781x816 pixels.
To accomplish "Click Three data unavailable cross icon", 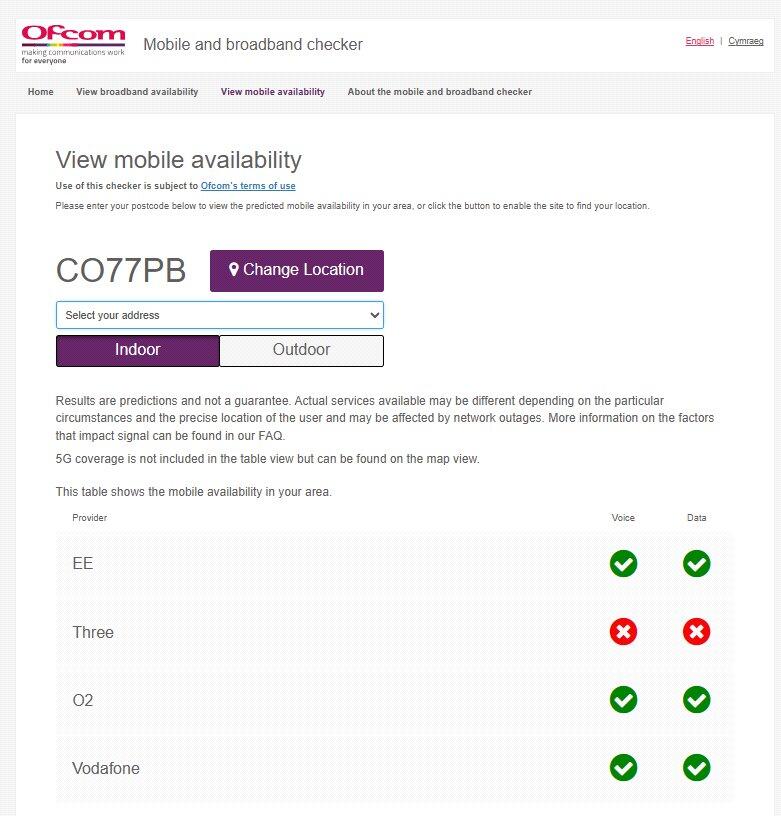I will [x=697, y=632].
